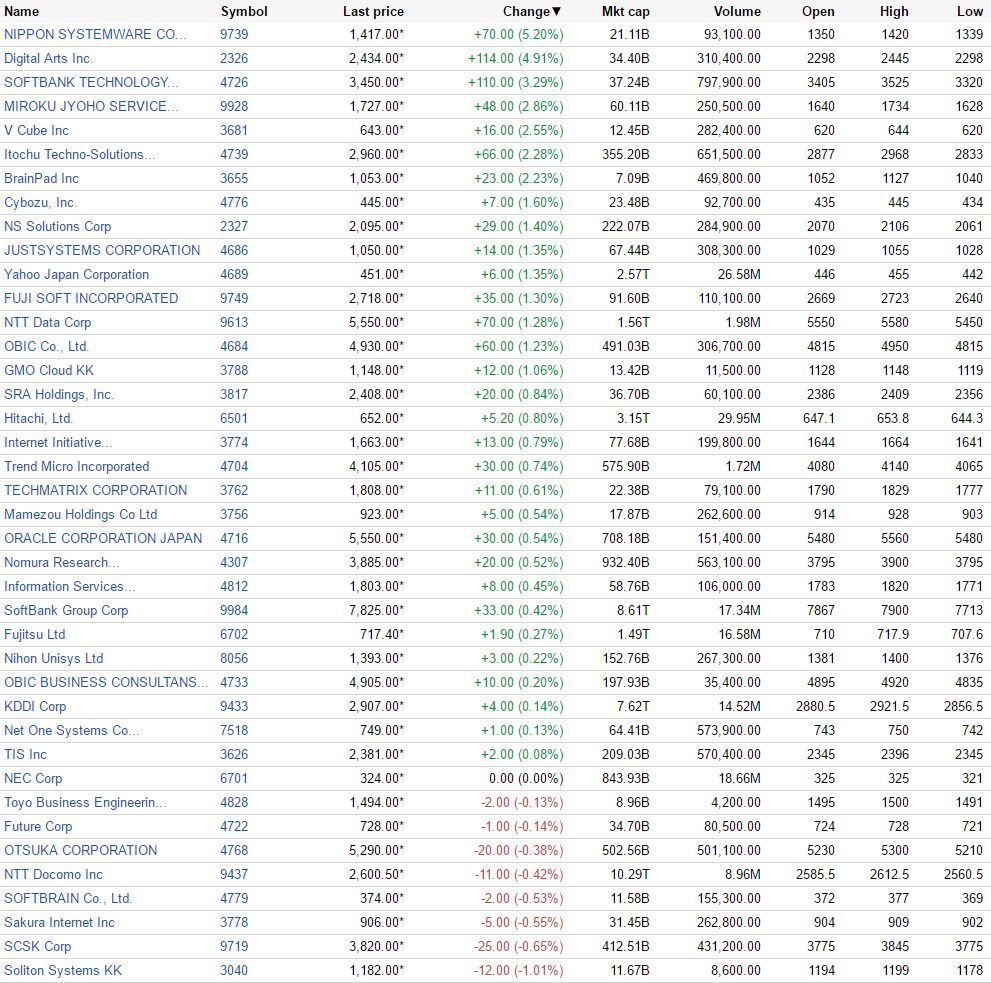991x983 pixels.
Task: Sort table by Name column header
Action: (x=21, y=11)
